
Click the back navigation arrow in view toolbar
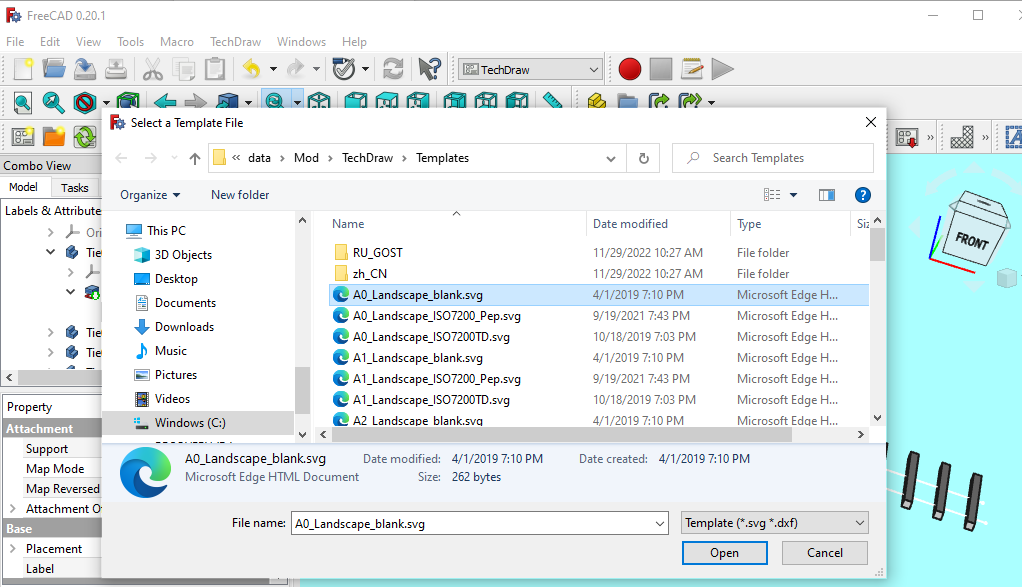165,102
